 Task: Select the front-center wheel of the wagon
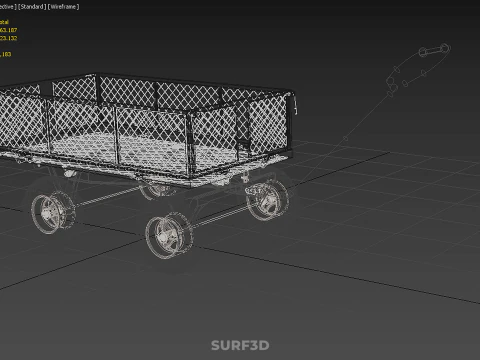[169, 235]
